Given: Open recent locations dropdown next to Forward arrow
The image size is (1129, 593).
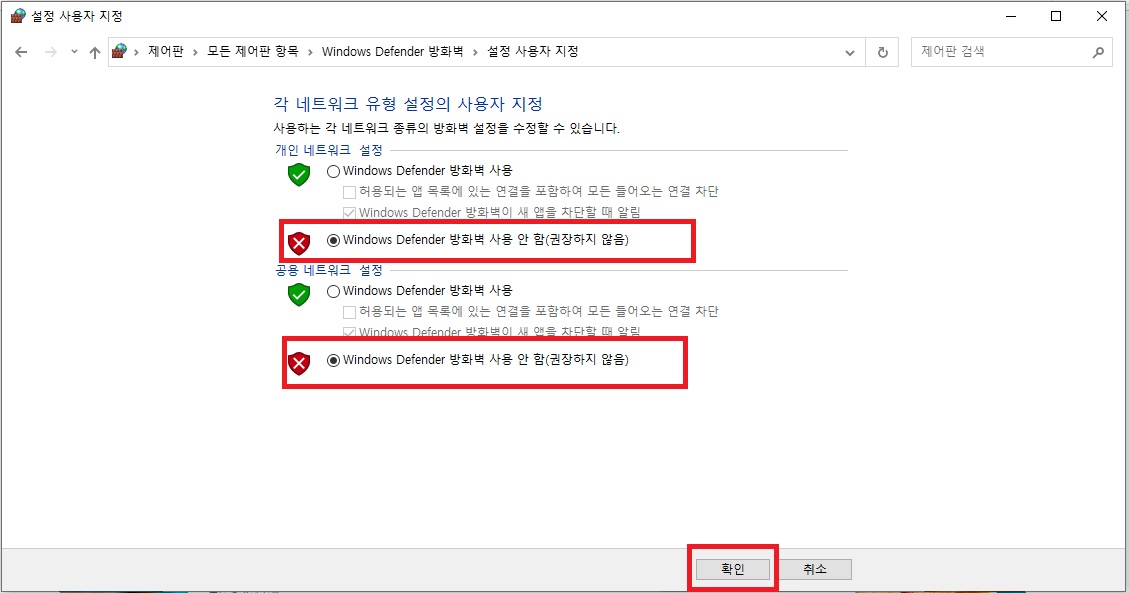Looking at the screenshot, I should (74, 52).
